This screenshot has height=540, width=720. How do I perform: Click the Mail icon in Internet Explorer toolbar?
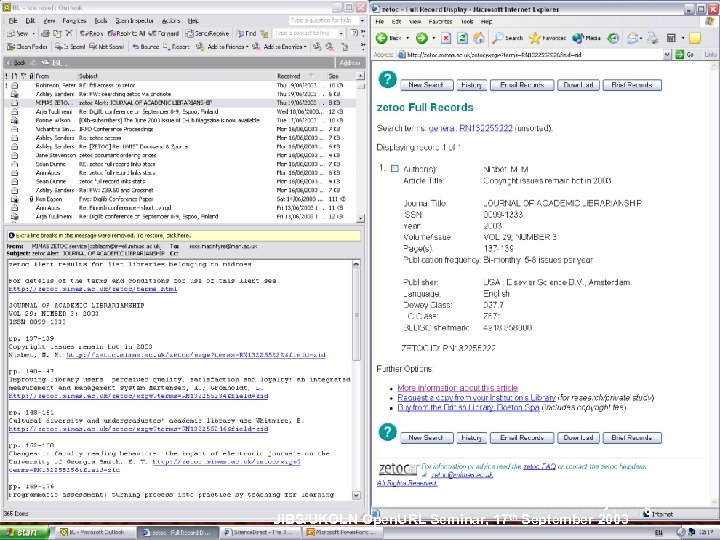pos(632,38)
